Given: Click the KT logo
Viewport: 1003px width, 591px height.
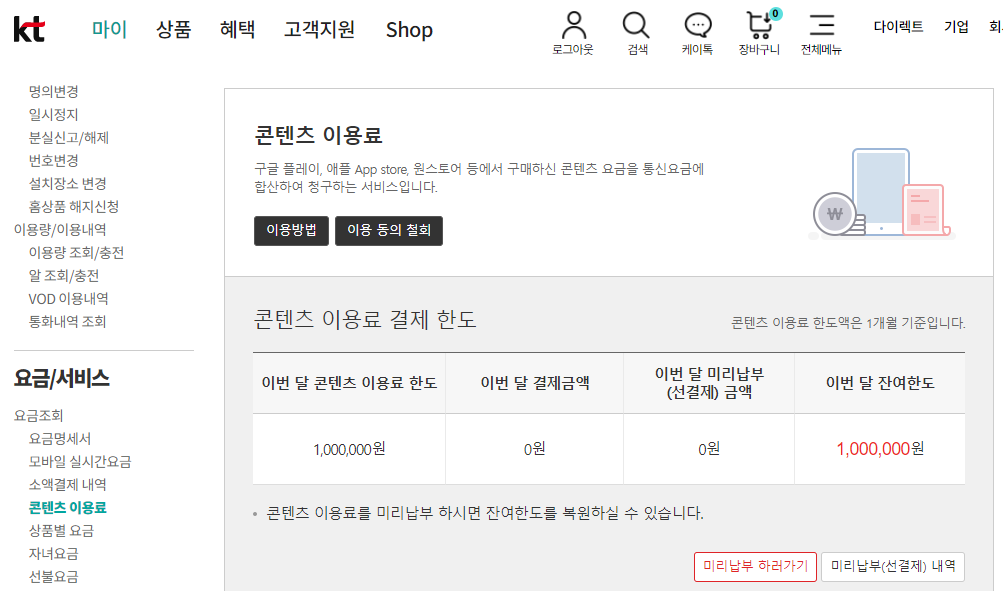Looking at the screenshot, I should pyautogui.click(x=29, y=29).
